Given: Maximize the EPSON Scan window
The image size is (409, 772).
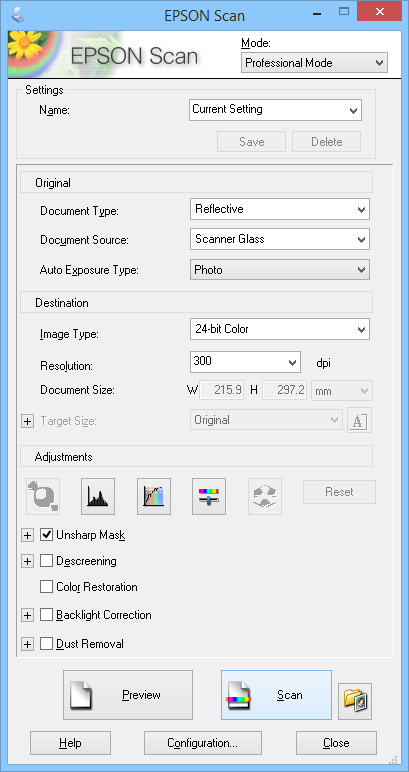Looking at the screenshot, I should click(344, 11).
